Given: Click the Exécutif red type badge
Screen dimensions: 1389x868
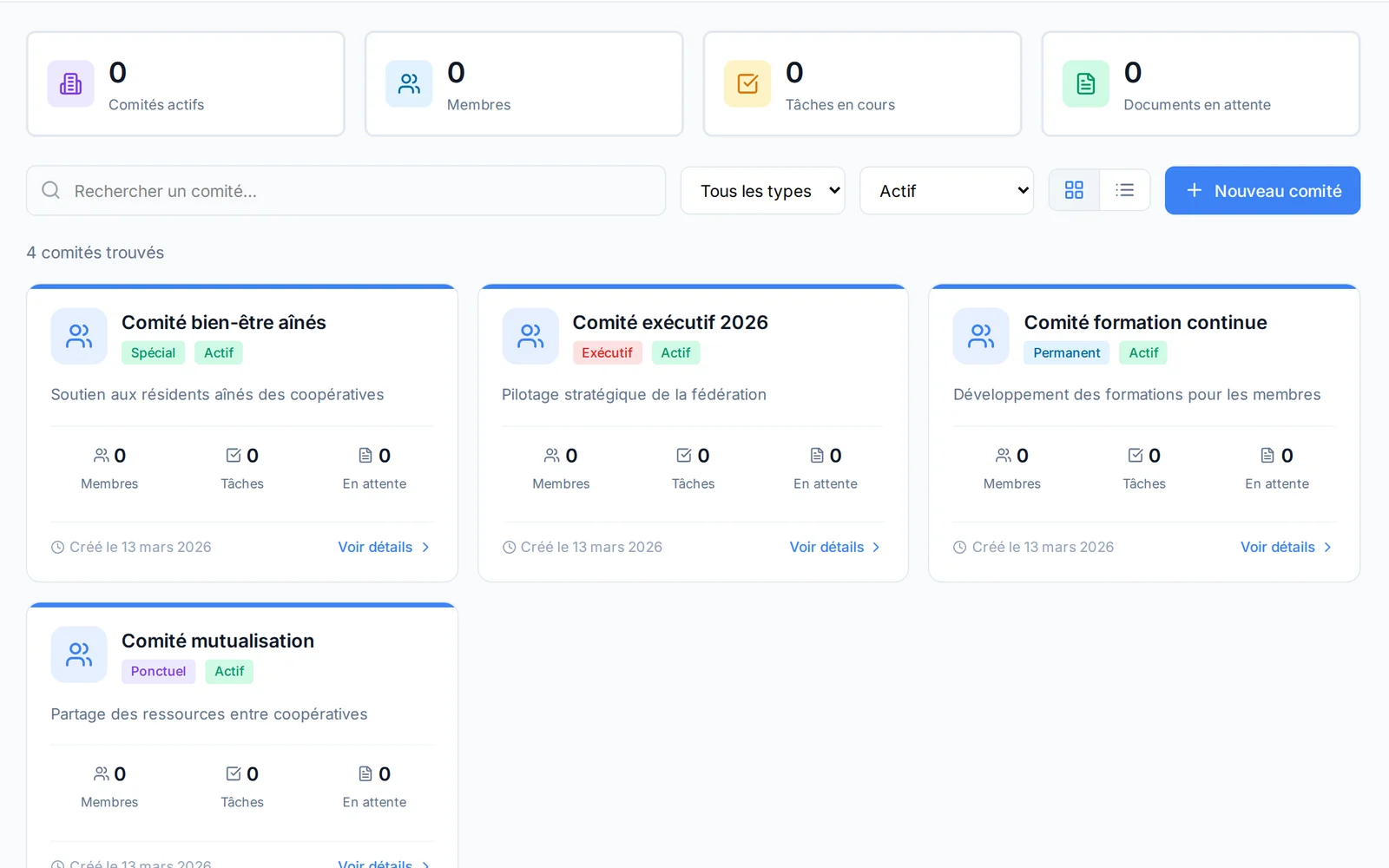Looking at the screenshot, I should click(607, 352).
